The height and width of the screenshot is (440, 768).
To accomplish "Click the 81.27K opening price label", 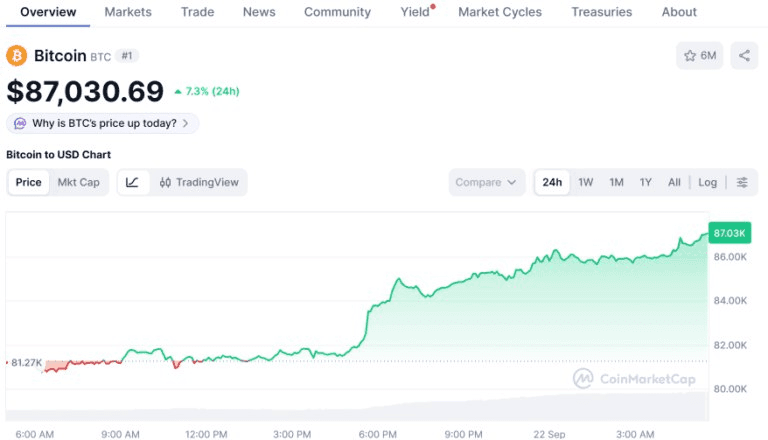I will point(26,363).
